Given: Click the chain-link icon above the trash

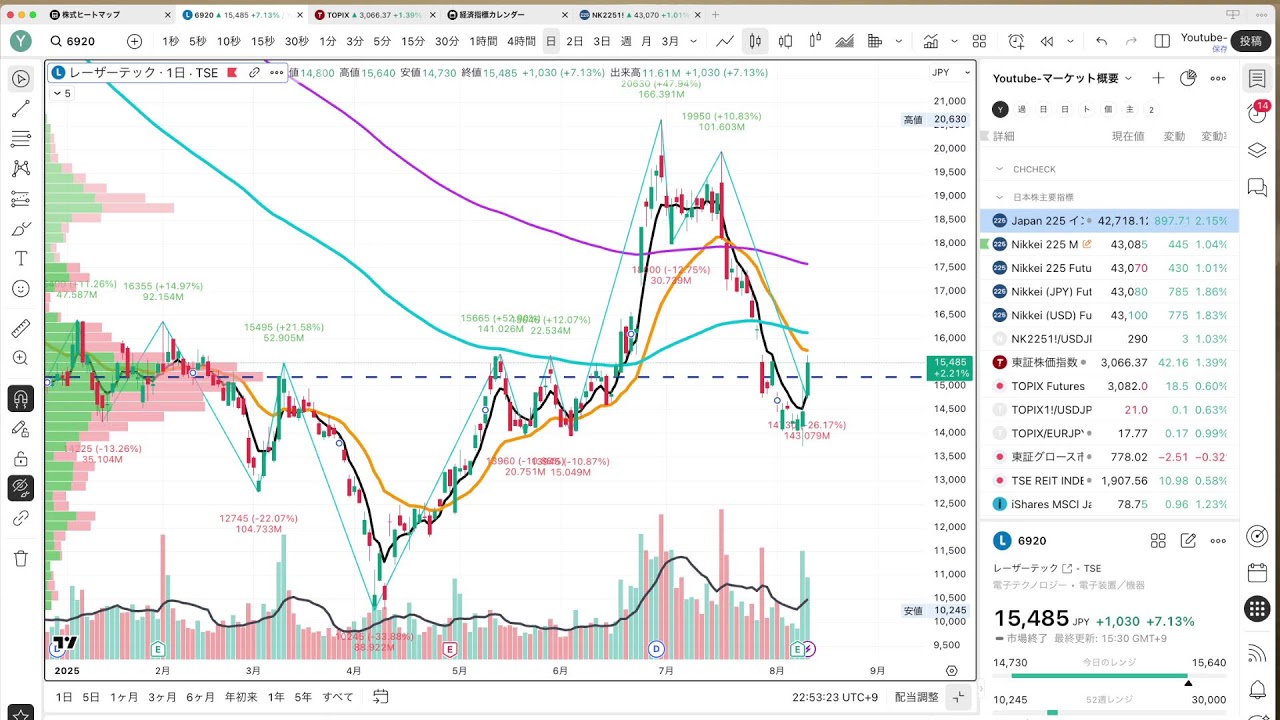Looking at the screenshot, I should click(x=21, y=518).
